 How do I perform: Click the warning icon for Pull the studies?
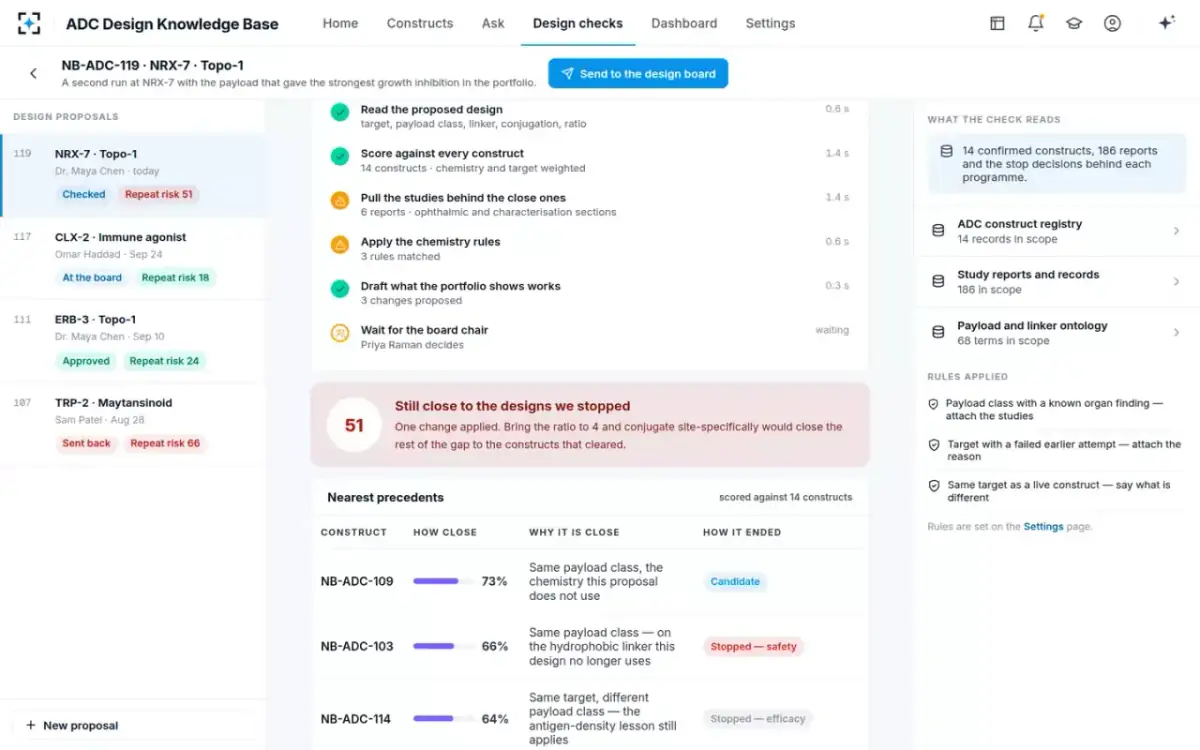click(340, 200)
